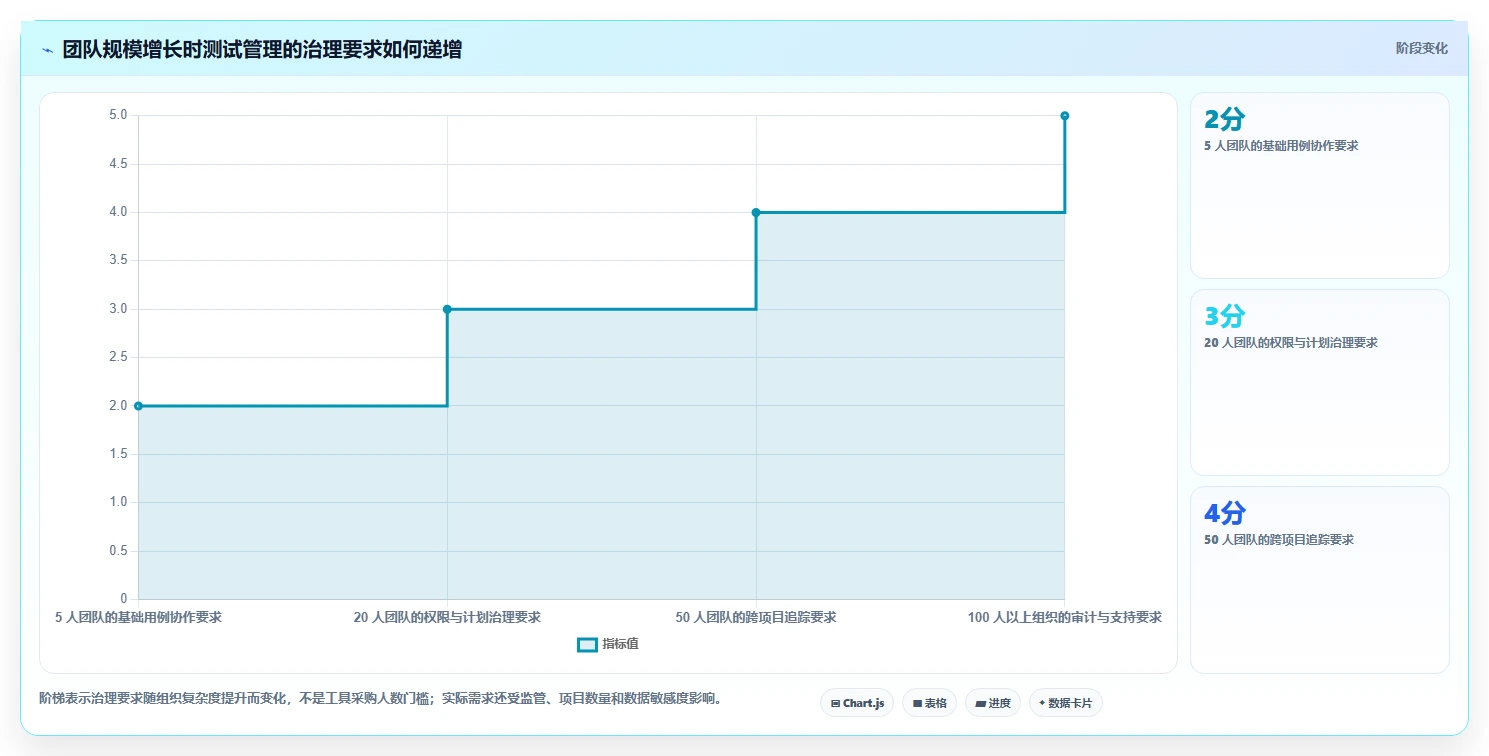Click the data point at value 2.0
Screen dimensions: 1489x756
pyautogui.click(x=138, y=406)
